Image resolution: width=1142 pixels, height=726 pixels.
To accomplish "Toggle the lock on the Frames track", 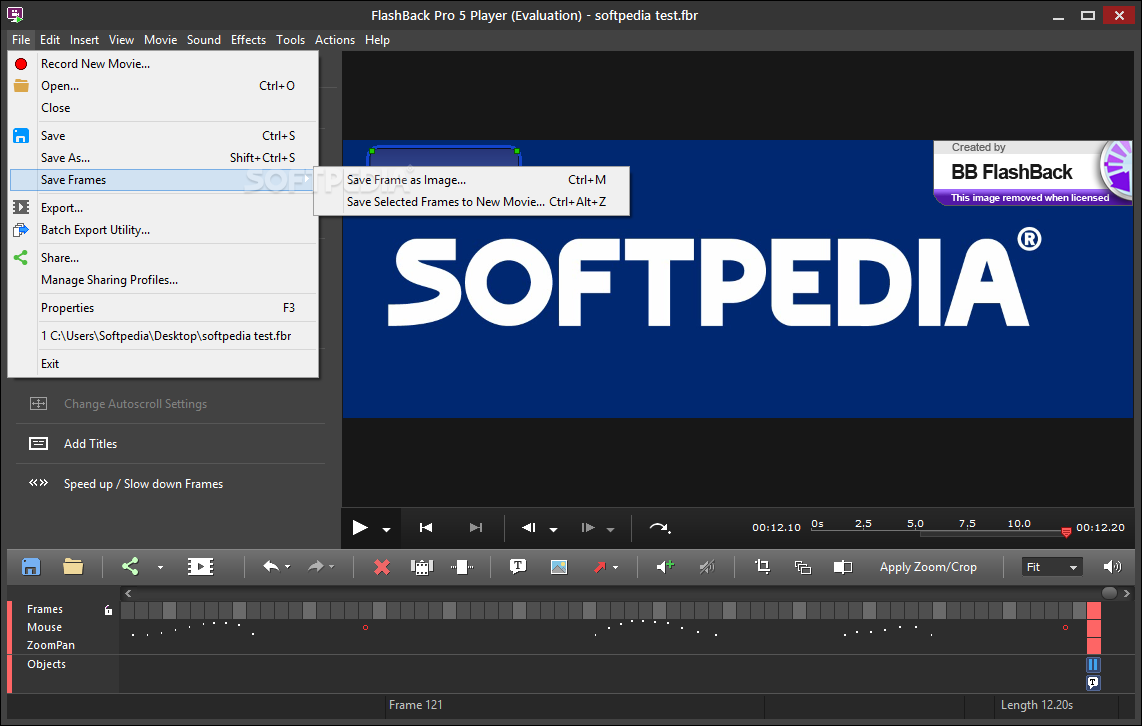I will (x=109, y=610).
